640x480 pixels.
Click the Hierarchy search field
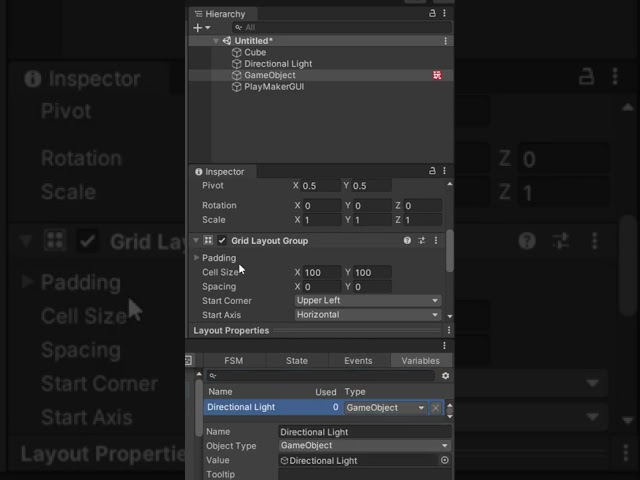[x=342, y=27]
